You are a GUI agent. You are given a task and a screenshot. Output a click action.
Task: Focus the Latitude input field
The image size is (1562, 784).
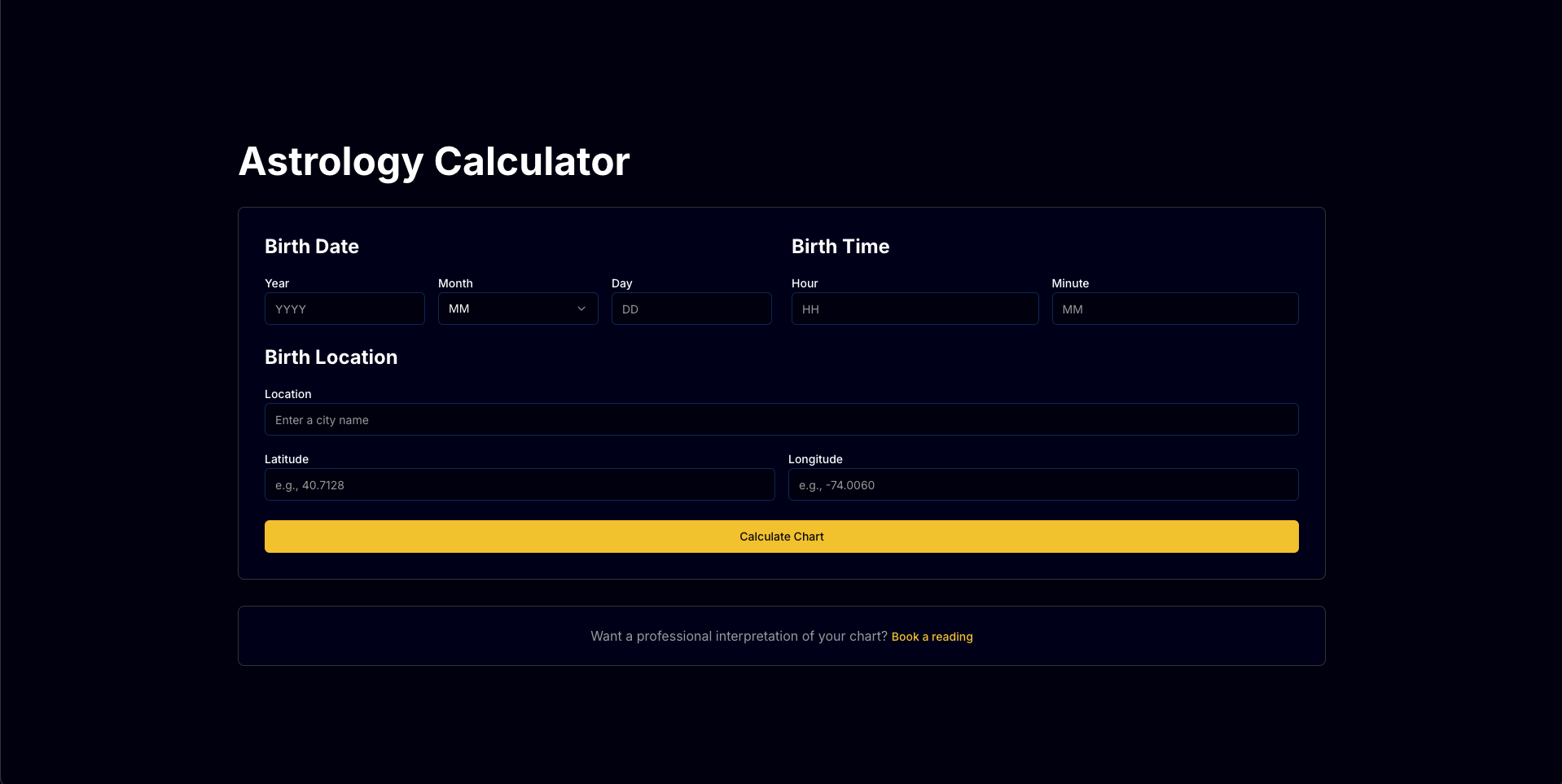click(x=520, y=484)
